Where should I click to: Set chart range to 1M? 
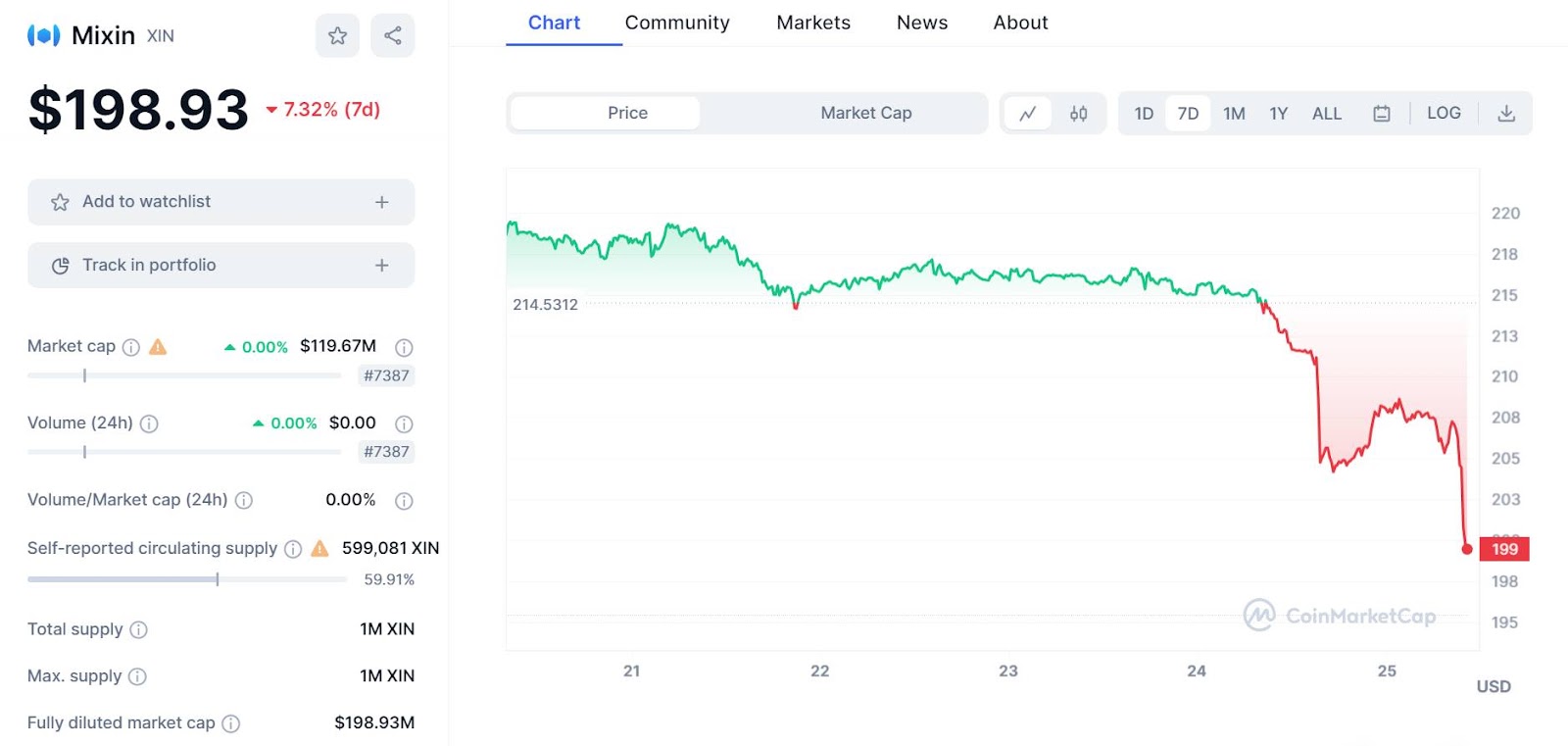pos(1234,114)
